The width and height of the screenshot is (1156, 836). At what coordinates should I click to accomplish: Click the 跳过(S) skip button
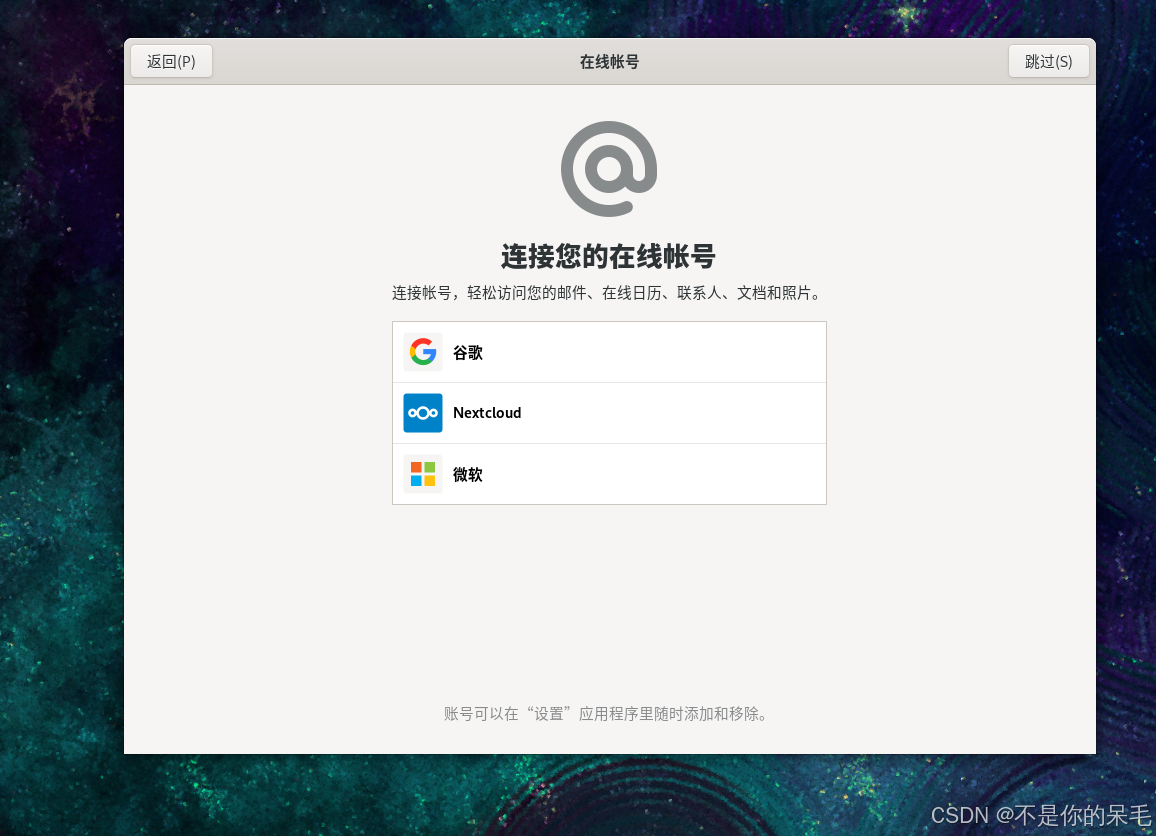(x=1048, y=61)
